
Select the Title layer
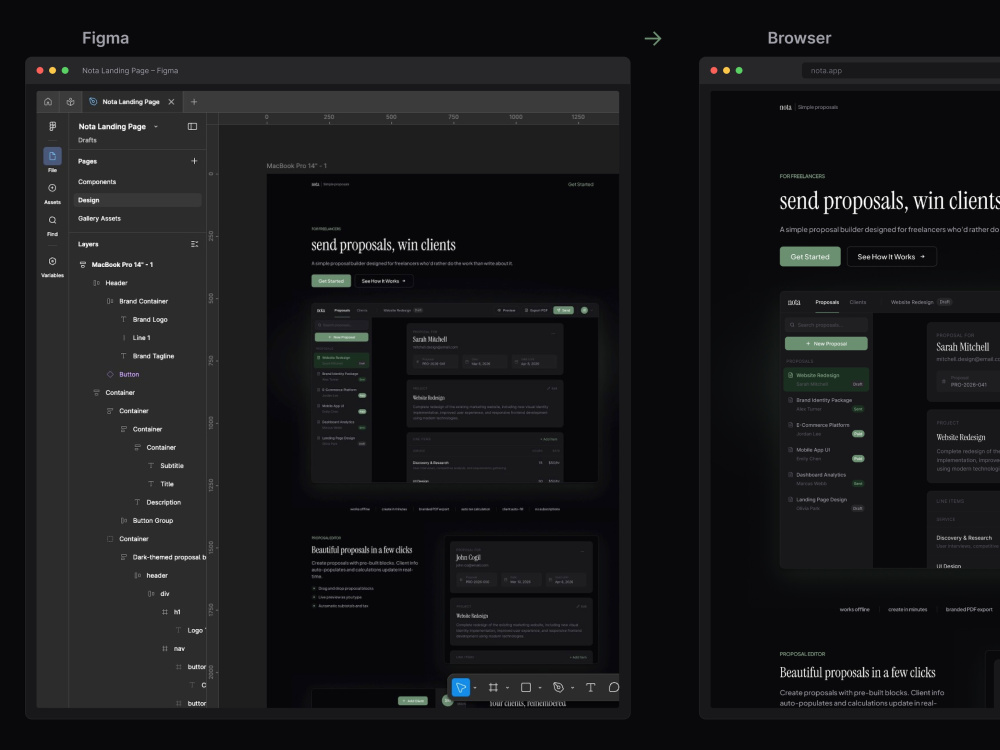pos(166,484)
